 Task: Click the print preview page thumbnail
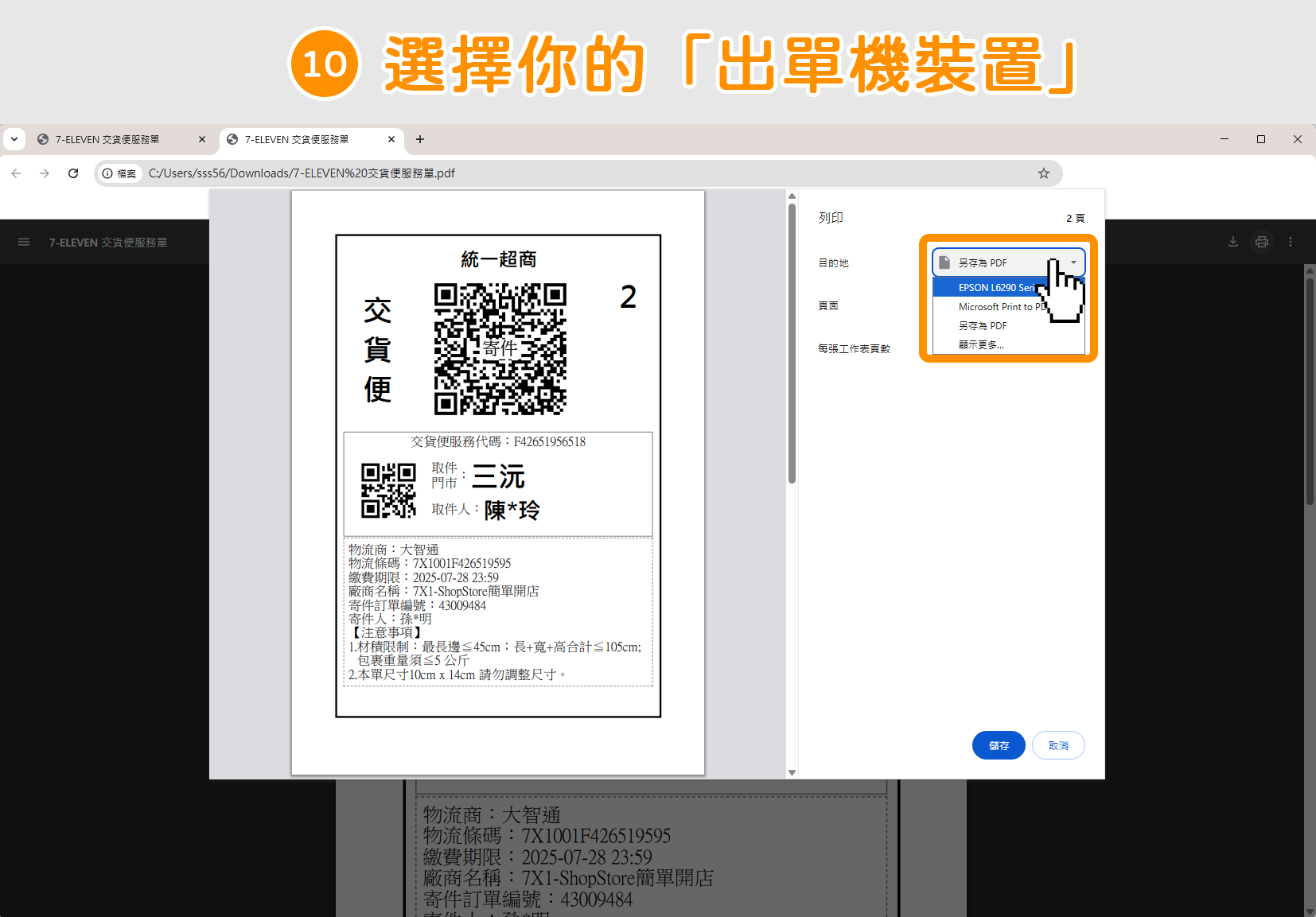point(498,483)
